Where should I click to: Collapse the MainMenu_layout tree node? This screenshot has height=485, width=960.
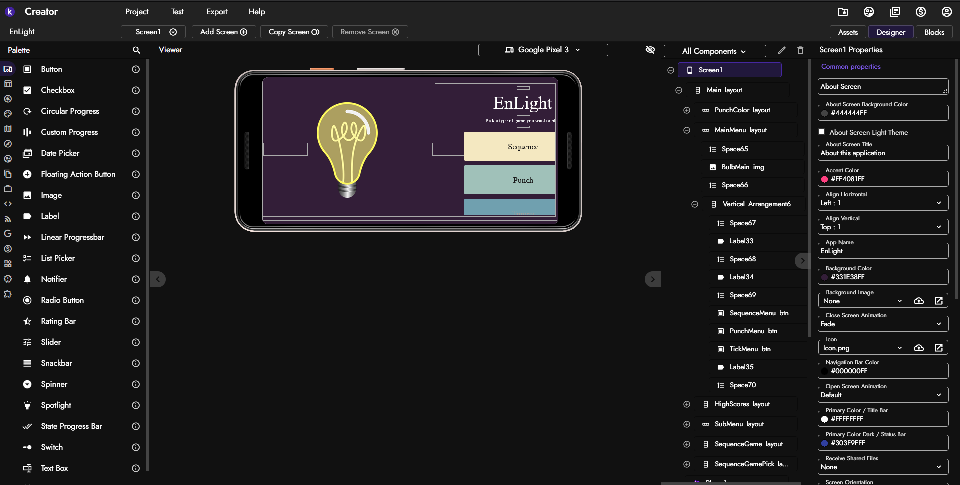(x=687, y=130)
